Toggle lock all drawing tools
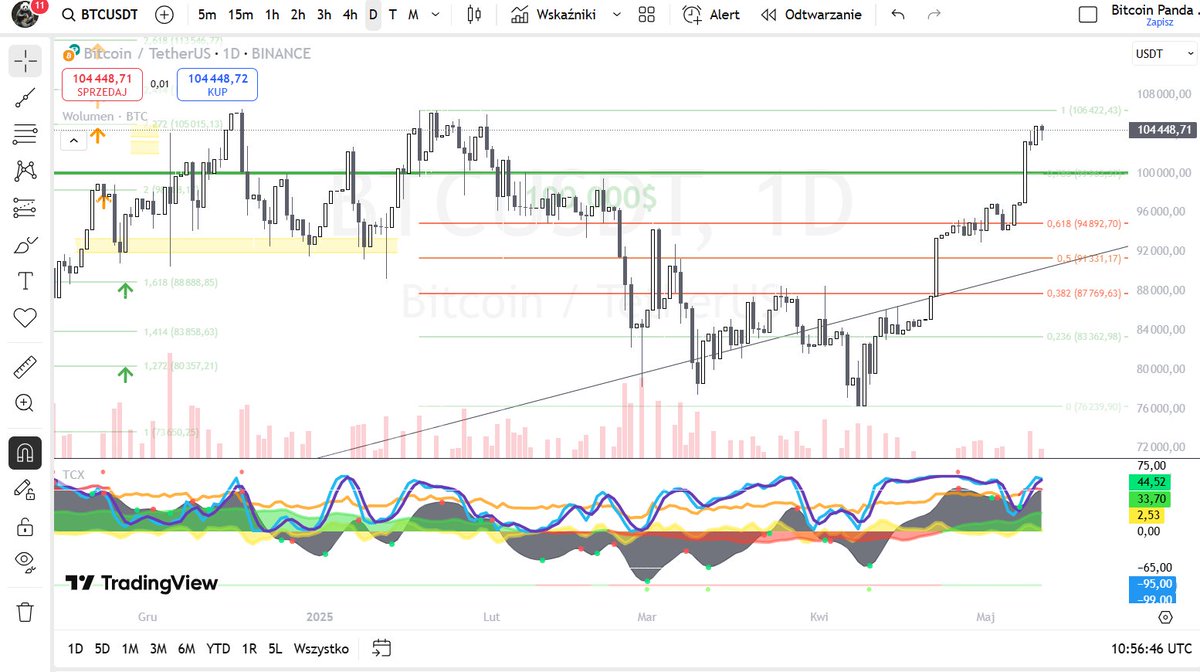The height and width of the screenshot is (672, 1200). coord(25,526)
